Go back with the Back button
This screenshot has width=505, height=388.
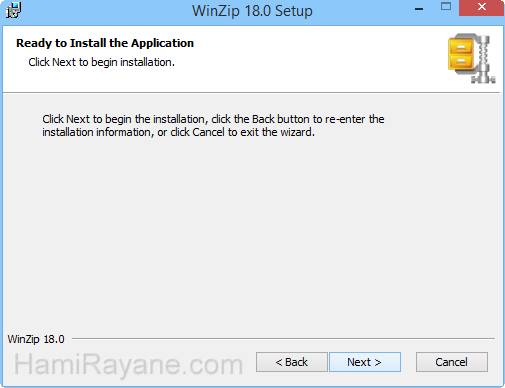click(292, 362)
